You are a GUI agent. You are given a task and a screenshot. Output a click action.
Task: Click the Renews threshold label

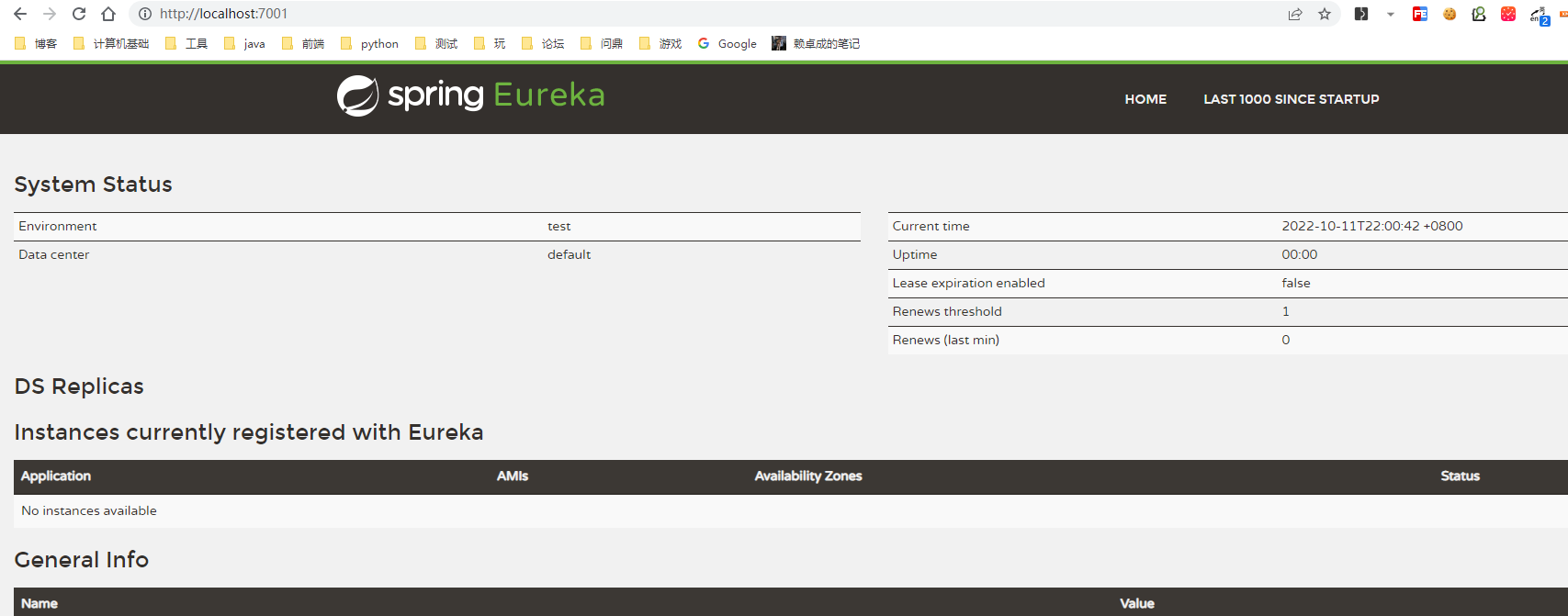tap(947, 311)
